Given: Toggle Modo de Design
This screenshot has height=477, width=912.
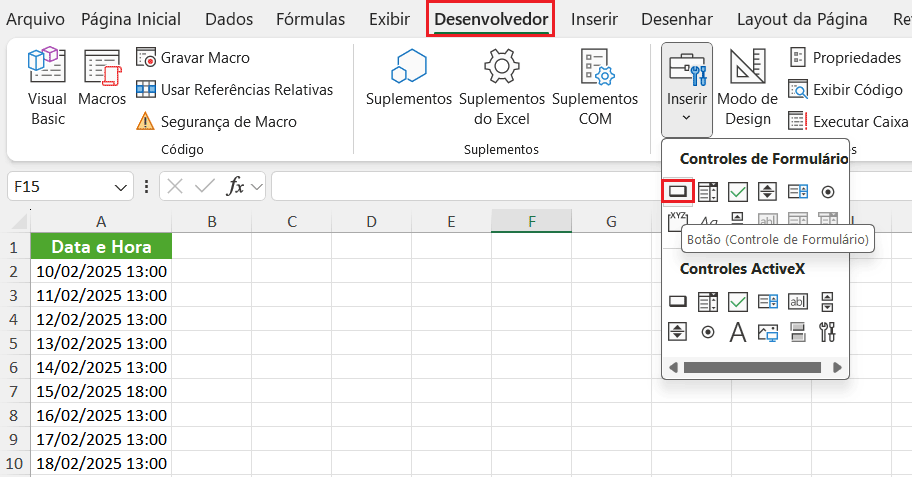Looking at the screenshot, I should tap(747, 88).
